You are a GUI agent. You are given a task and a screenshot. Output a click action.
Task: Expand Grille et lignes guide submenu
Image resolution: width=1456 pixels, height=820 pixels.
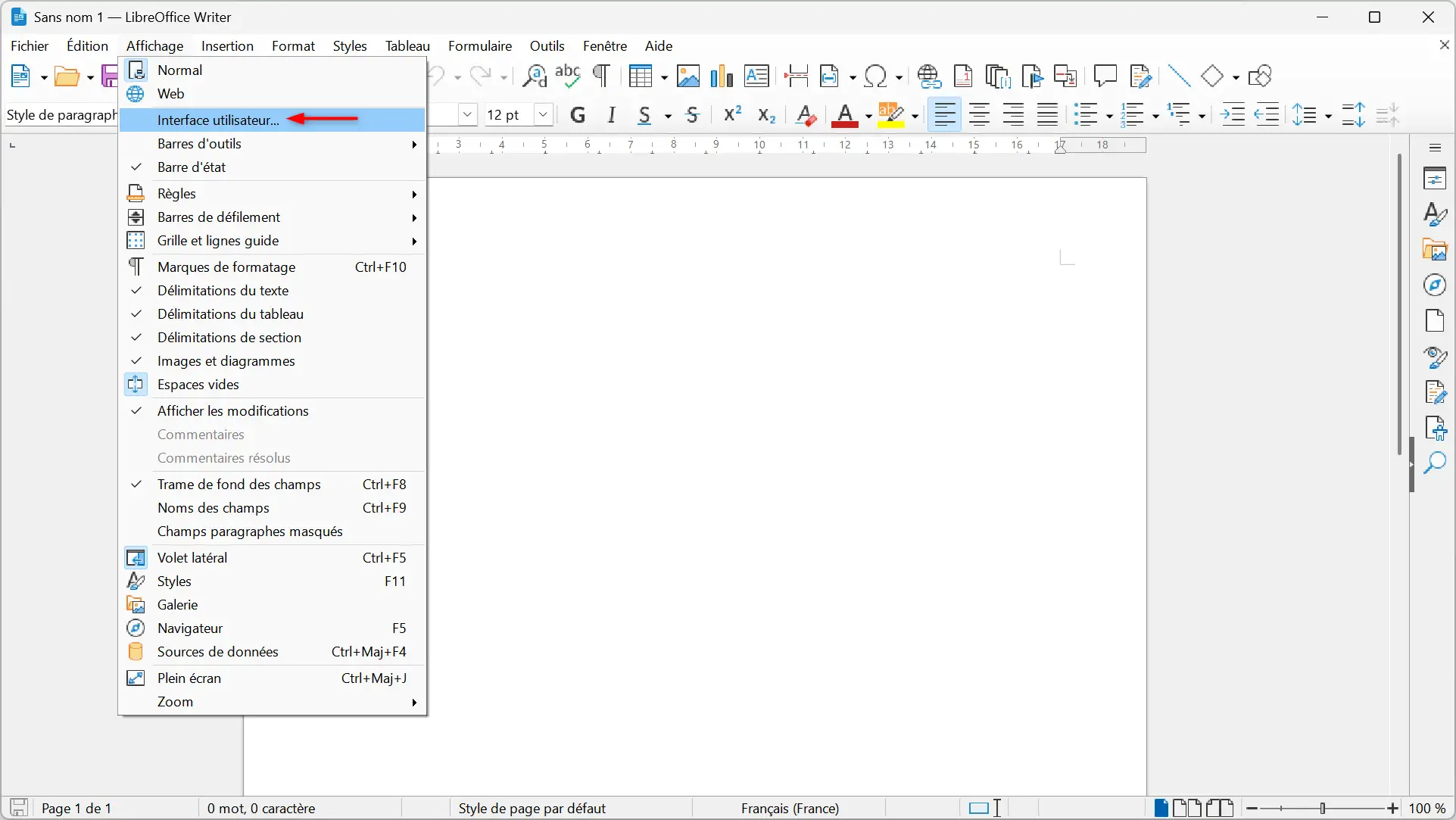(273, 241)
